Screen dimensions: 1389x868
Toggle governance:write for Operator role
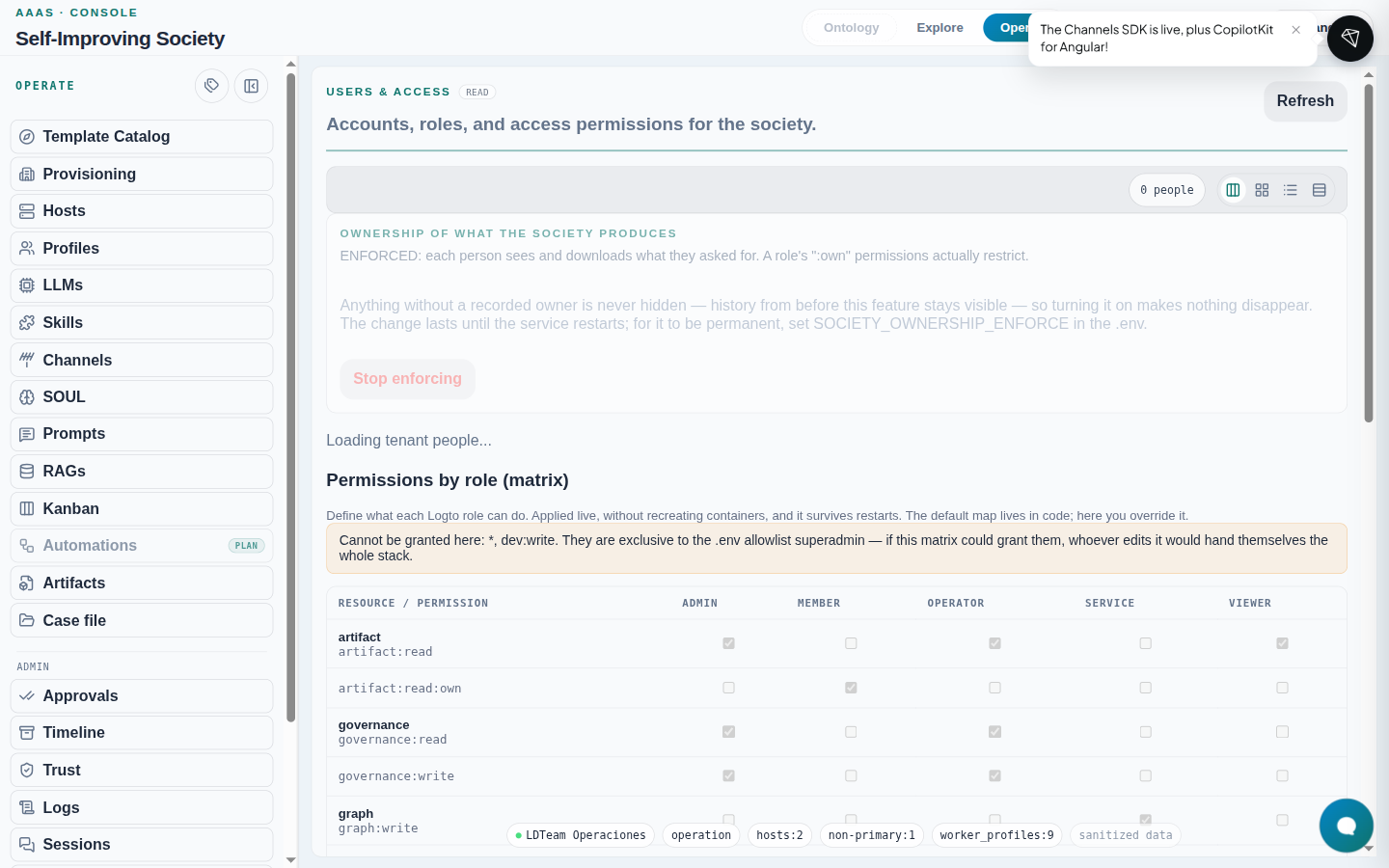994,775
